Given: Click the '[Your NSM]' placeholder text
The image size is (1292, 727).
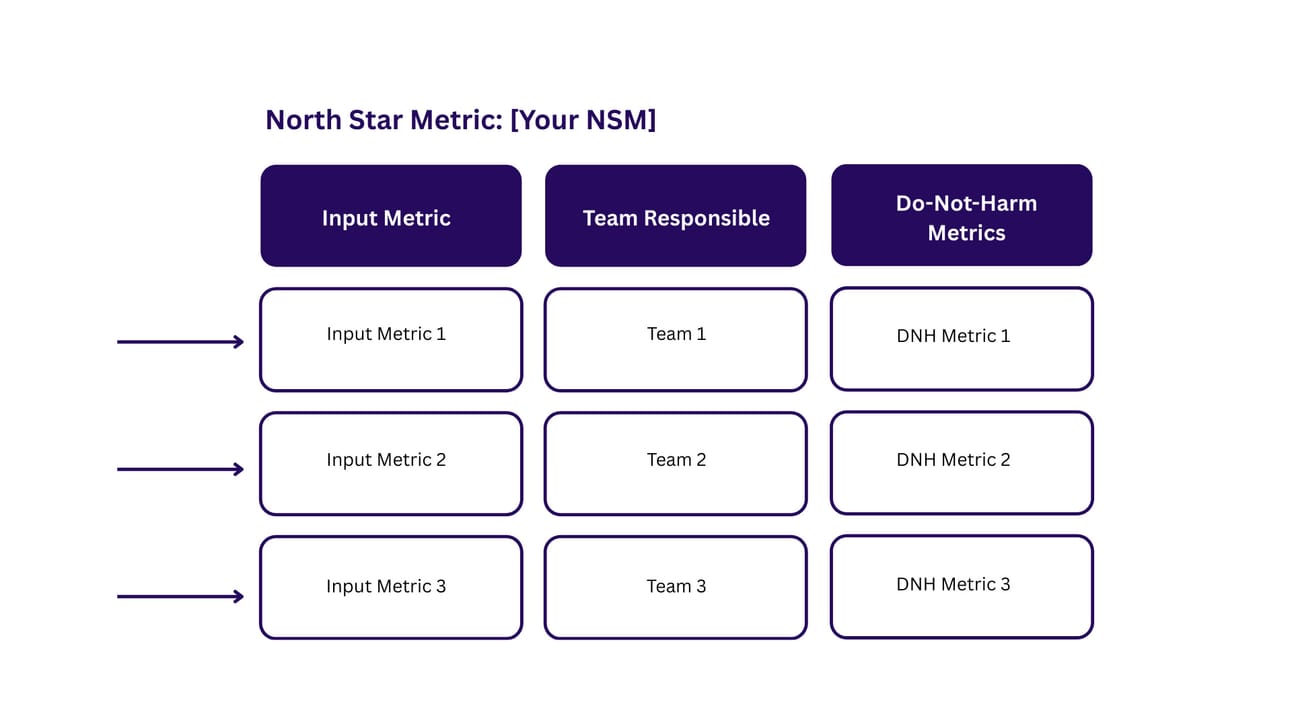Looking at the screenshot, I should pos(583,120).
